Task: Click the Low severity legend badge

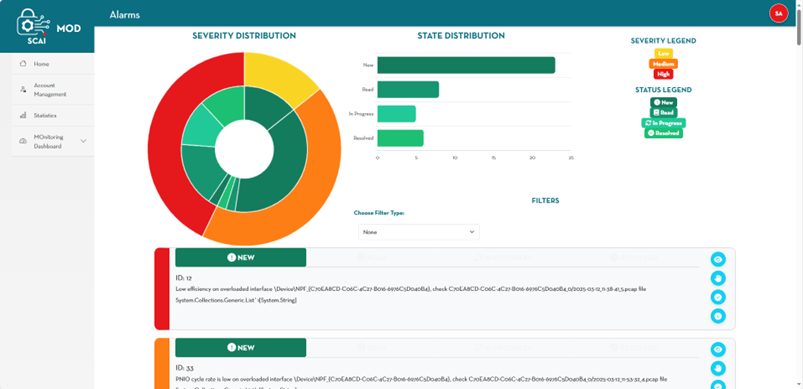Action: coord(664,53)
